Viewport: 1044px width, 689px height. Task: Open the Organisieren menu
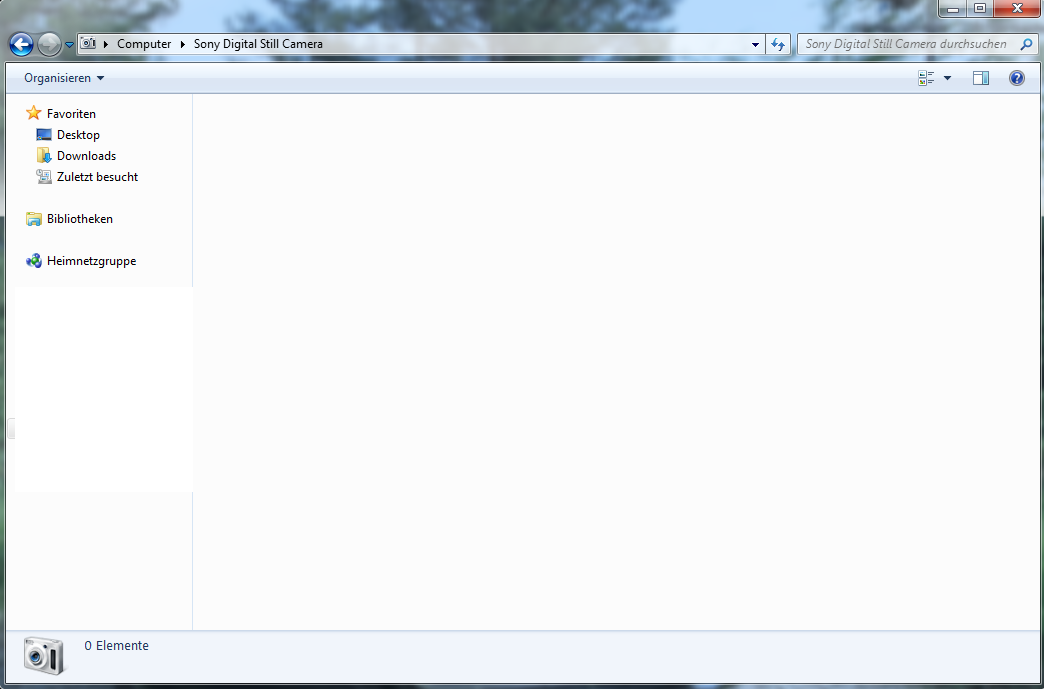click(64, 78)
